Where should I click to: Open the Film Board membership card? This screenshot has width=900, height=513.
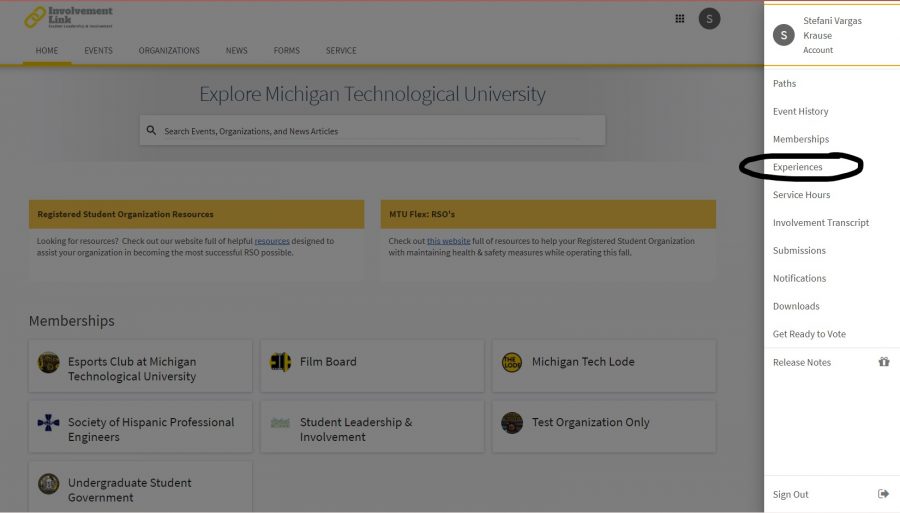coord(372,366)
